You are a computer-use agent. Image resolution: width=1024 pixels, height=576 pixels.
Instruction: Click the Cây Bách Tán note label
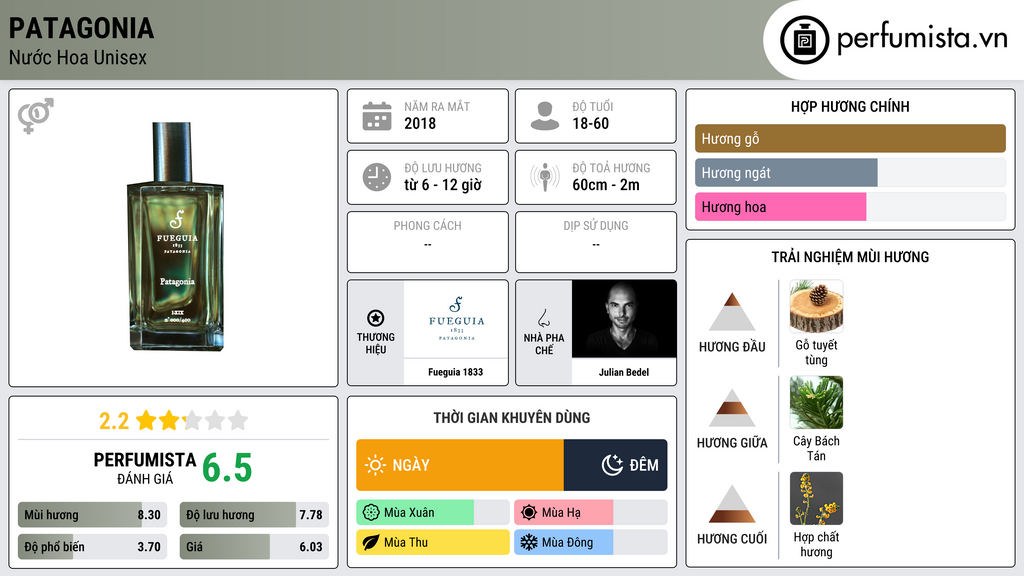[816, 448]
